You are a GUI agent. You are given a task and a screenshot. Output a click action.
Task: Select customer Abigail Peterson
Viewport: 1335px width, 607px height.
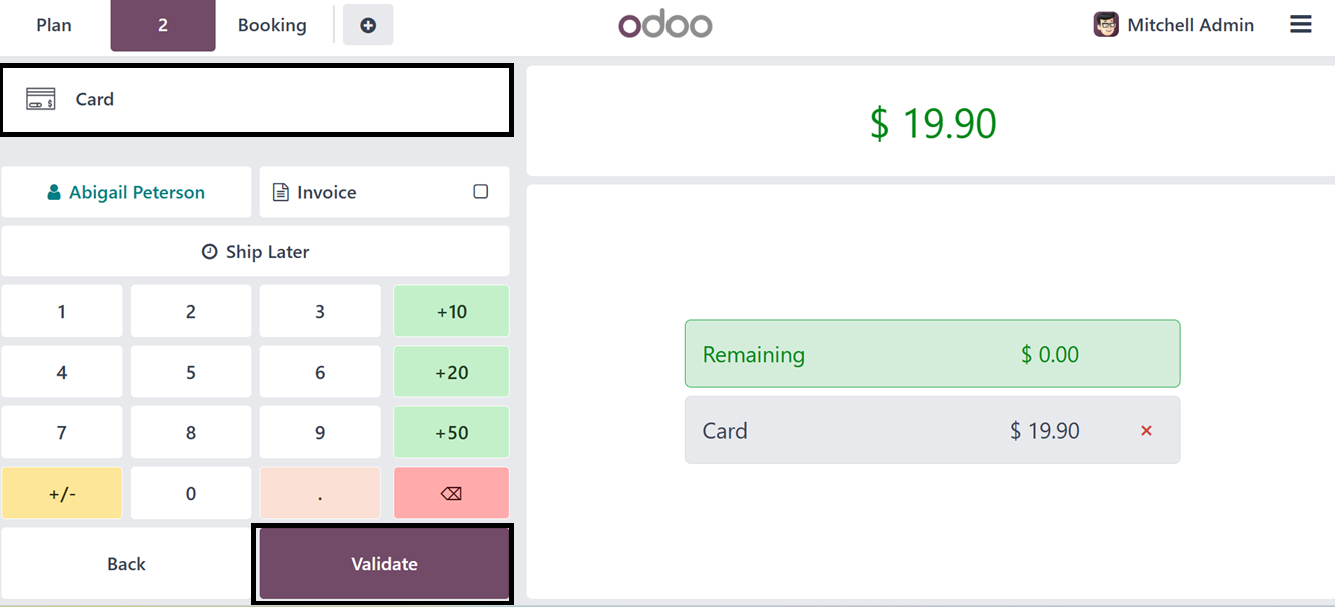coord(126,192)
